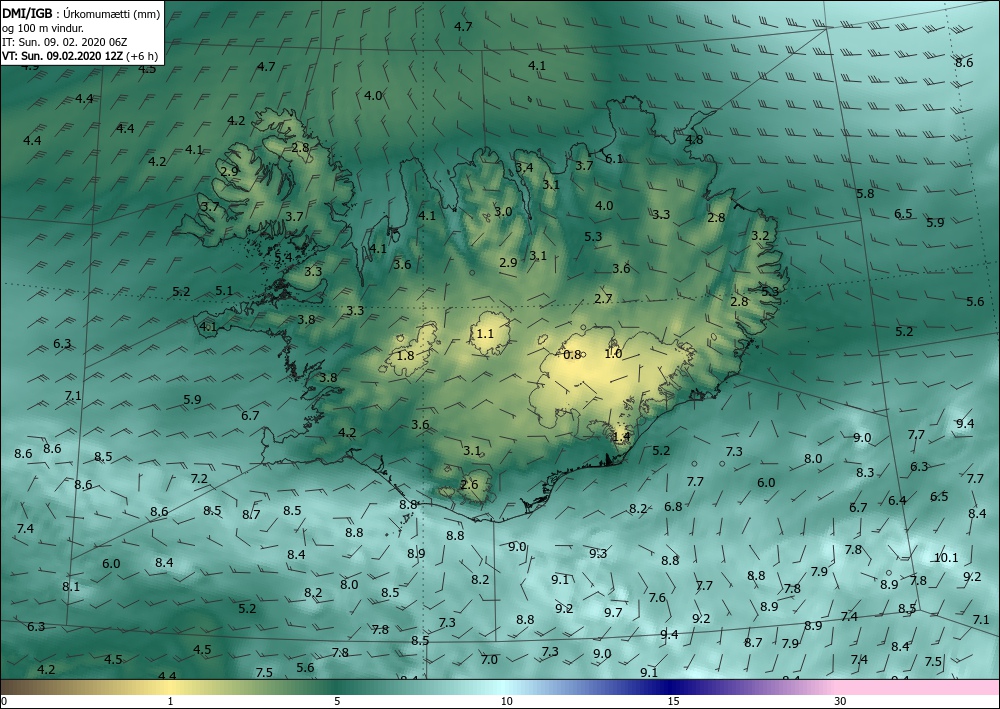Click the color scale label '30'
The width and height of the screenshot is (1000, 709).
coord(841,701)
